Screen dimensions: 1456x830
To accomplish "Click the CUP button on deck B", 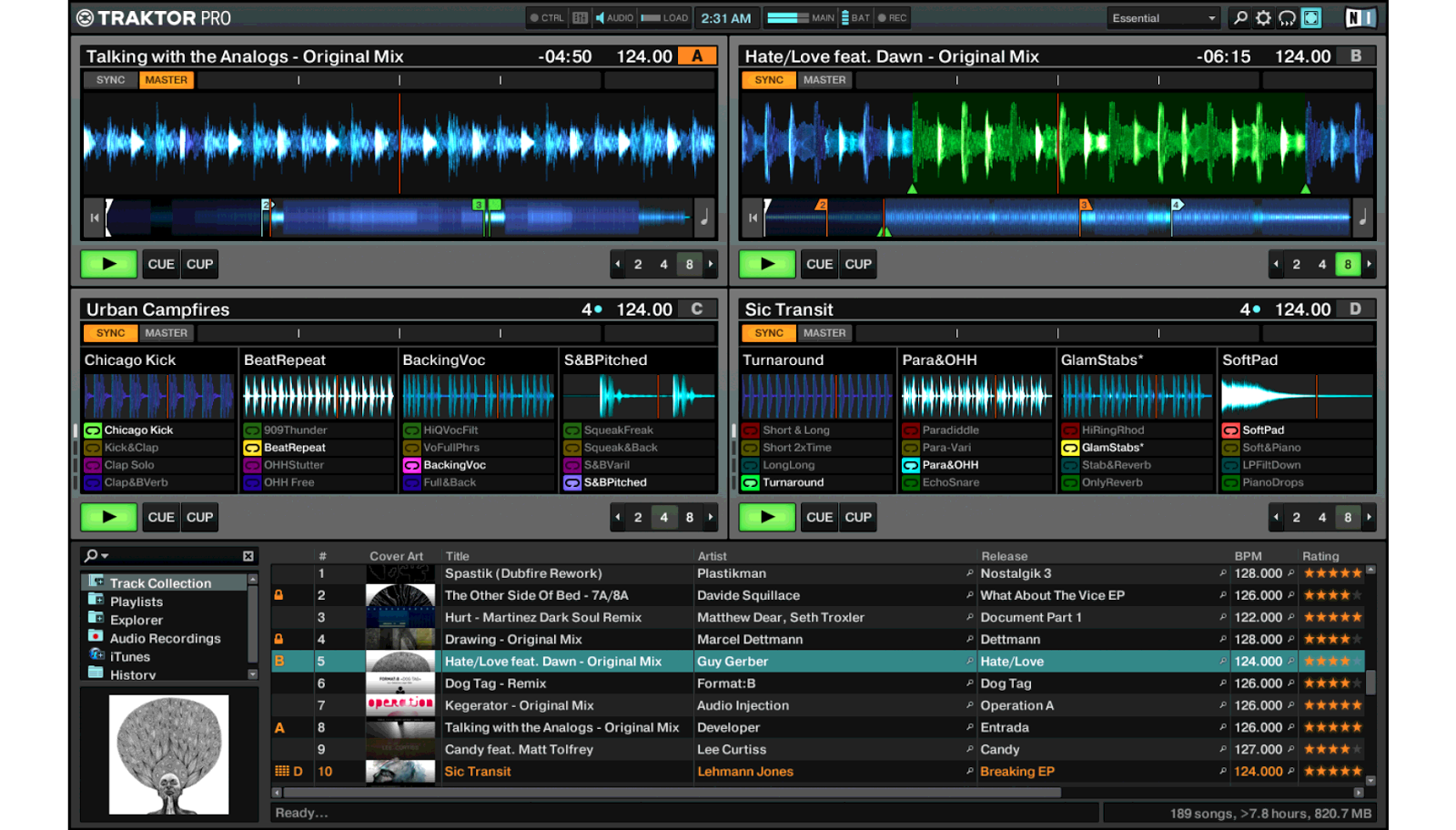I will coord(858,265).
